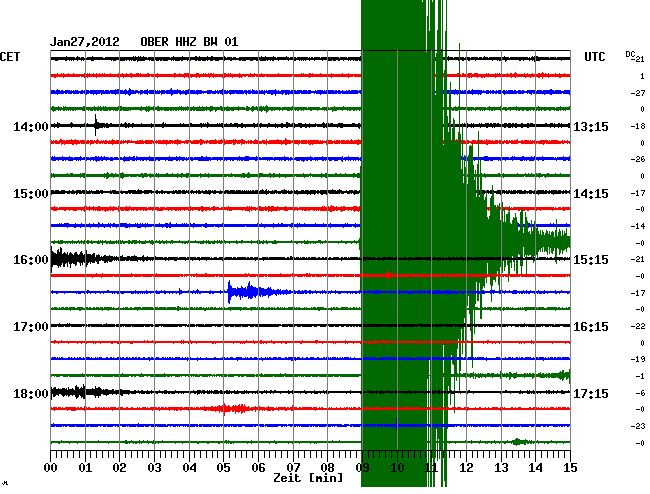Click the Zeit [min] axis title
This screenshot has height=494, width=650.
point(308,478)
